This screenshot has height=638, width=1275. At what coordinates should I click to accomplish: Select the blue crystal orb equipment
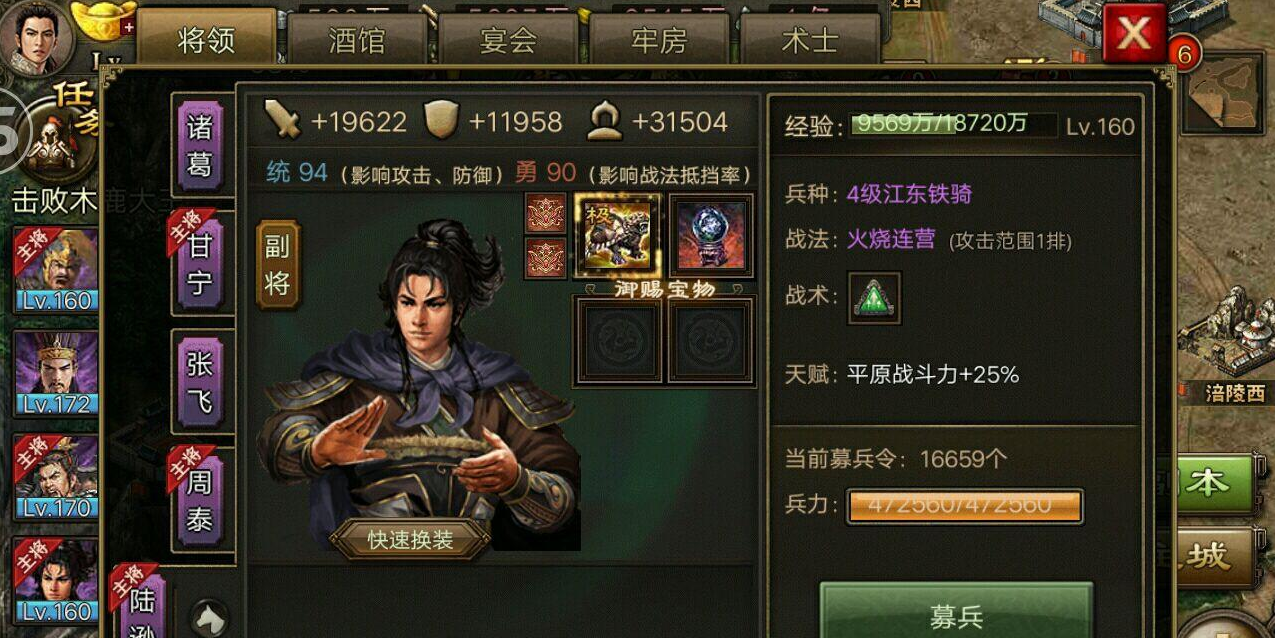(x=710, y=235)
